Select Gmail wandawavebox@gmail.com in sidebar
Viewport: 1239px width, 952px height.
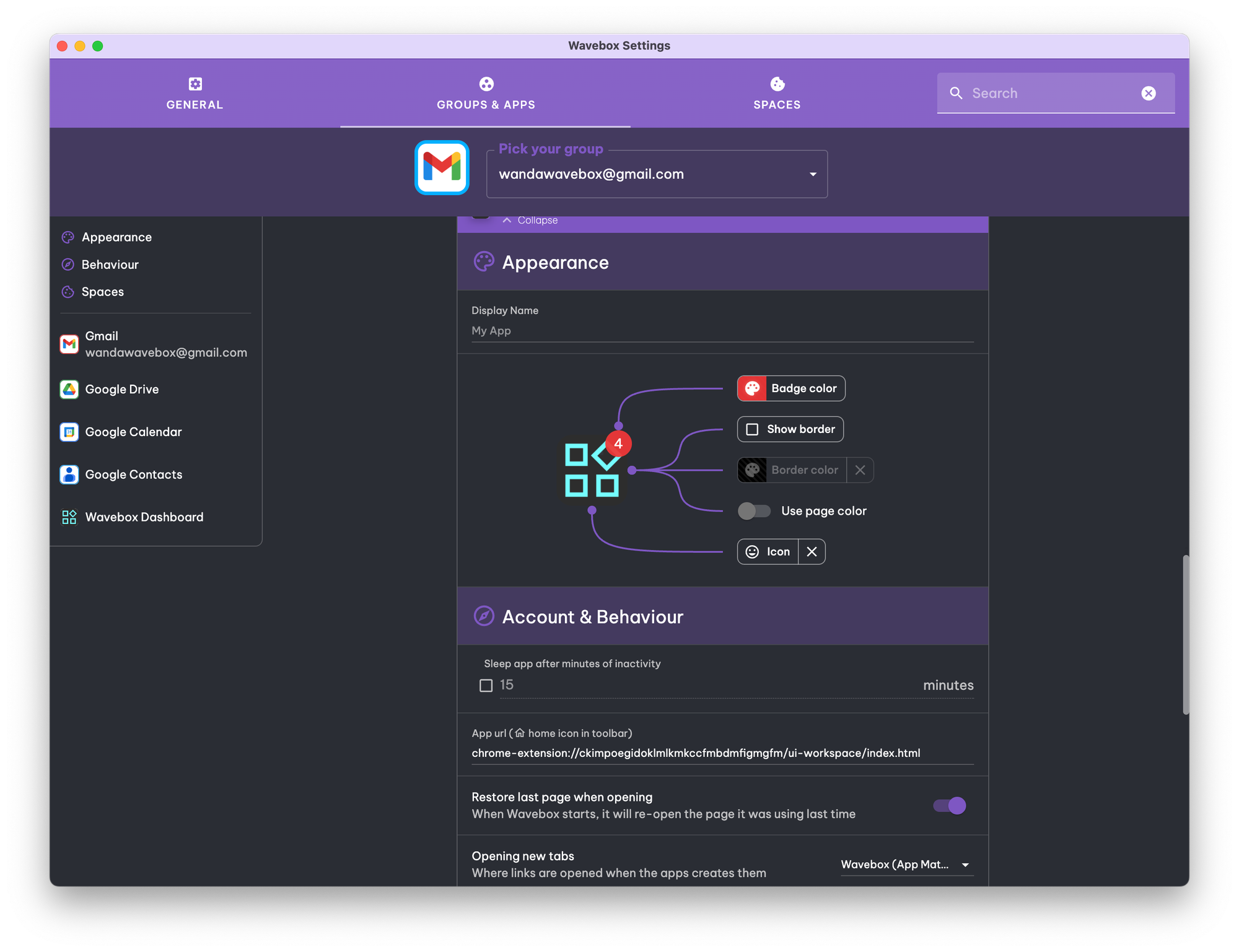click(x=155, y=344)
